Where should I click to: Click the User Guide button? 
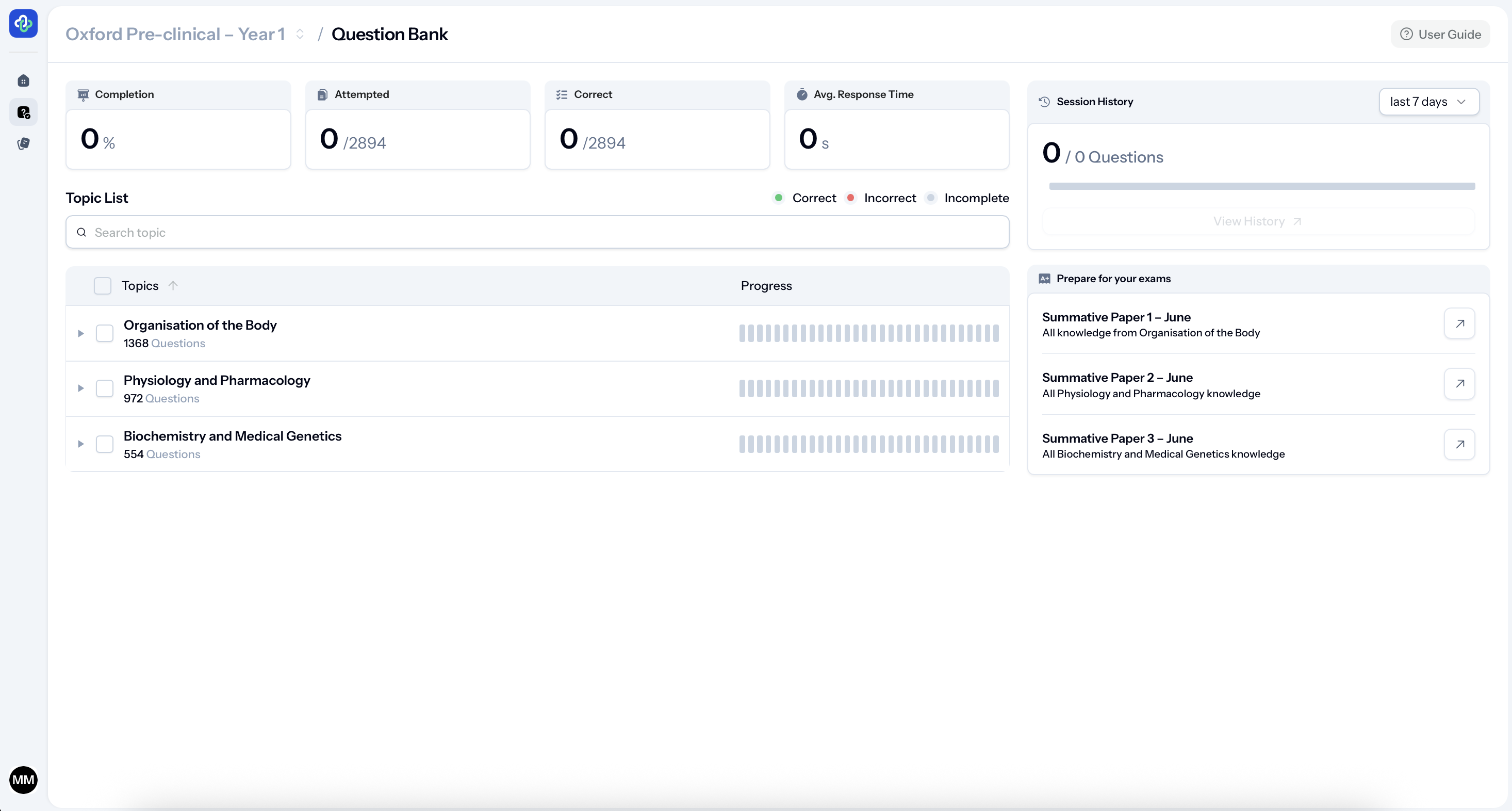(1440, 34)
